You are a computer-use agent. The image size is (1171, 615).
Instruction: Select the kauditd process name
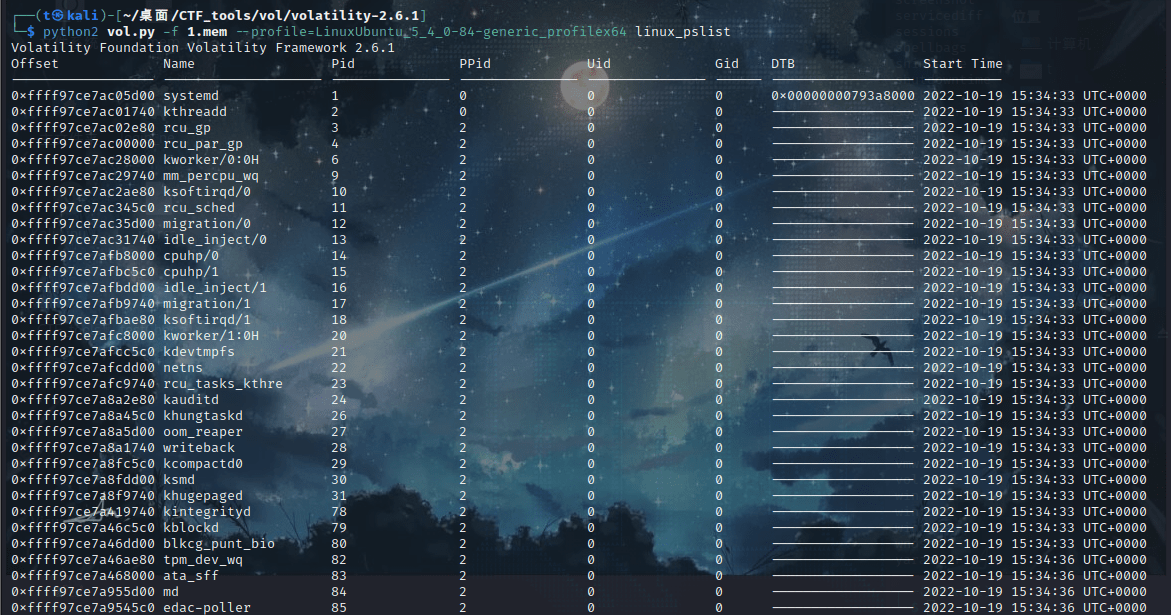[x=191, y=399]
